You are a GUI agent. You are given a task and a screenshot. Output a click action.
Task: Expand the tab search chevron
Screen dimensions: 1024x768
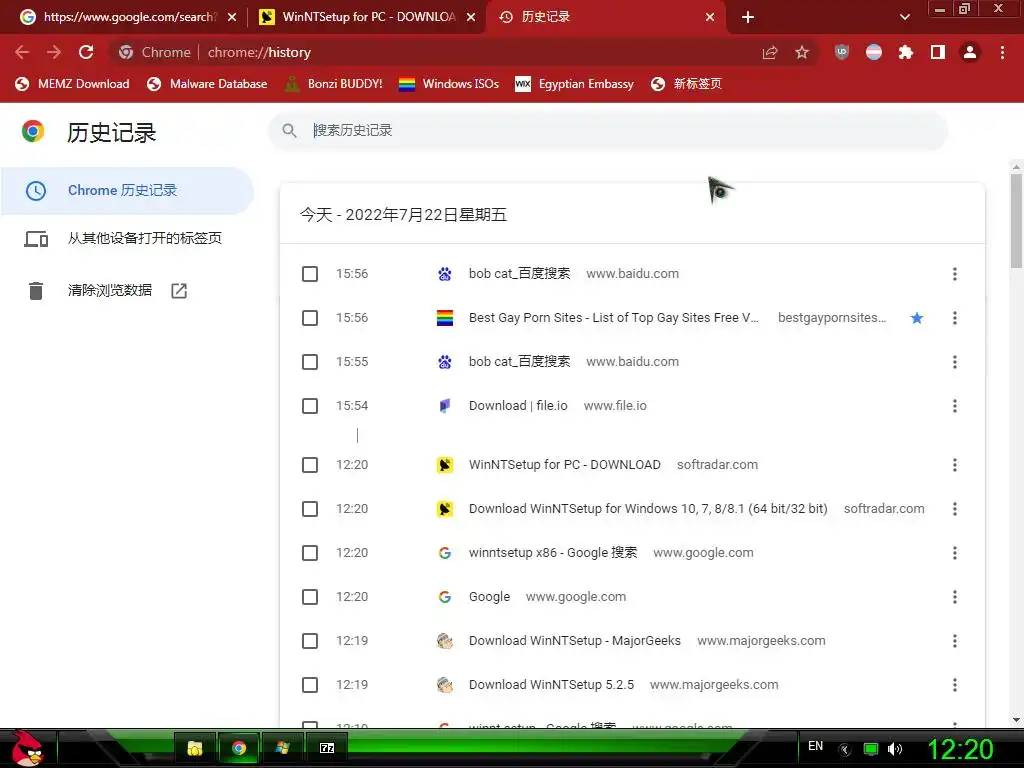pyautogui.click(x=904, y=17)
